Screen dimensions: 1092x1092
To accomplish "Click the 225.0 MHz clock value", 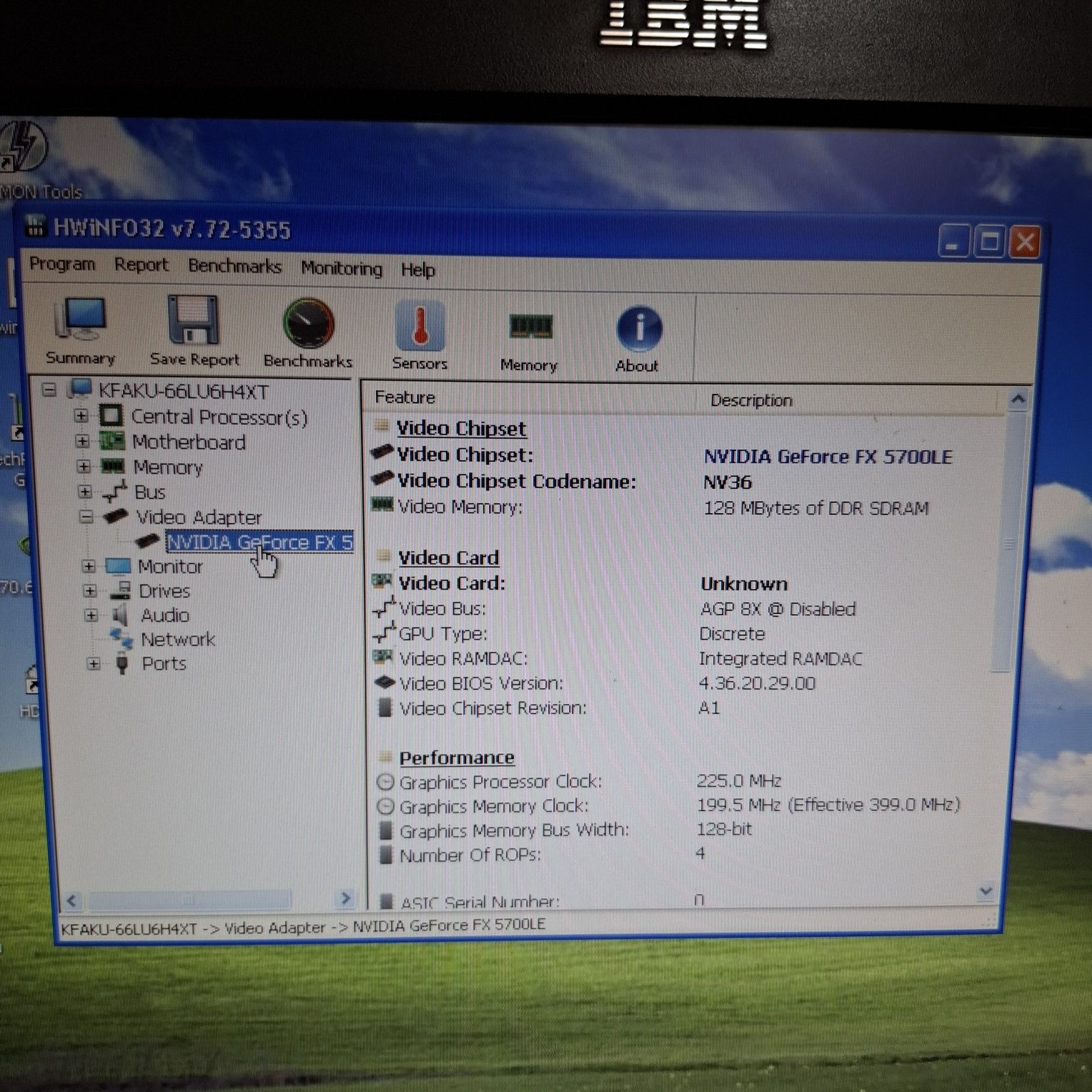I will pos(740,780).
